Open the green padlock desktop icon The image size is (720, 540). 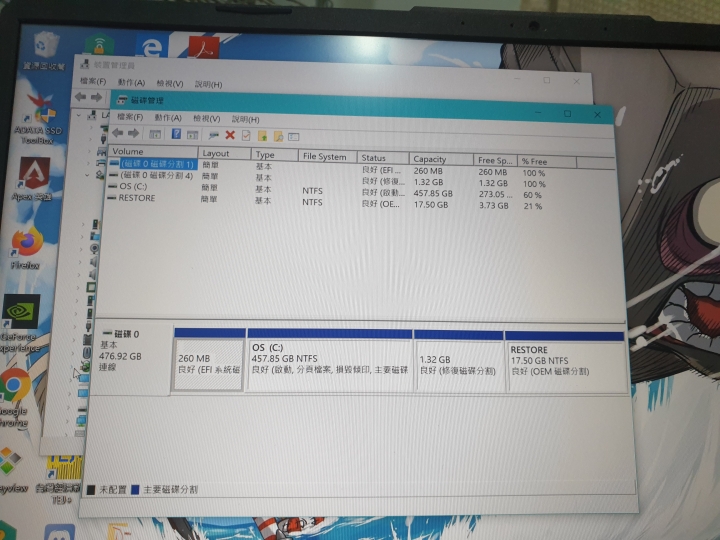(99, 45)
